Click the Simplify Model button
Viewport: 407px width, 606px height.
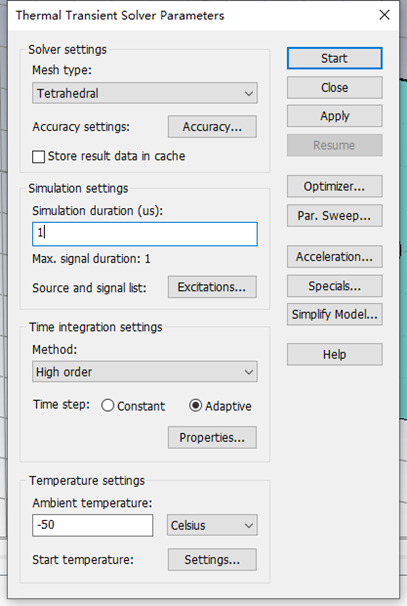tap(334, 315)
